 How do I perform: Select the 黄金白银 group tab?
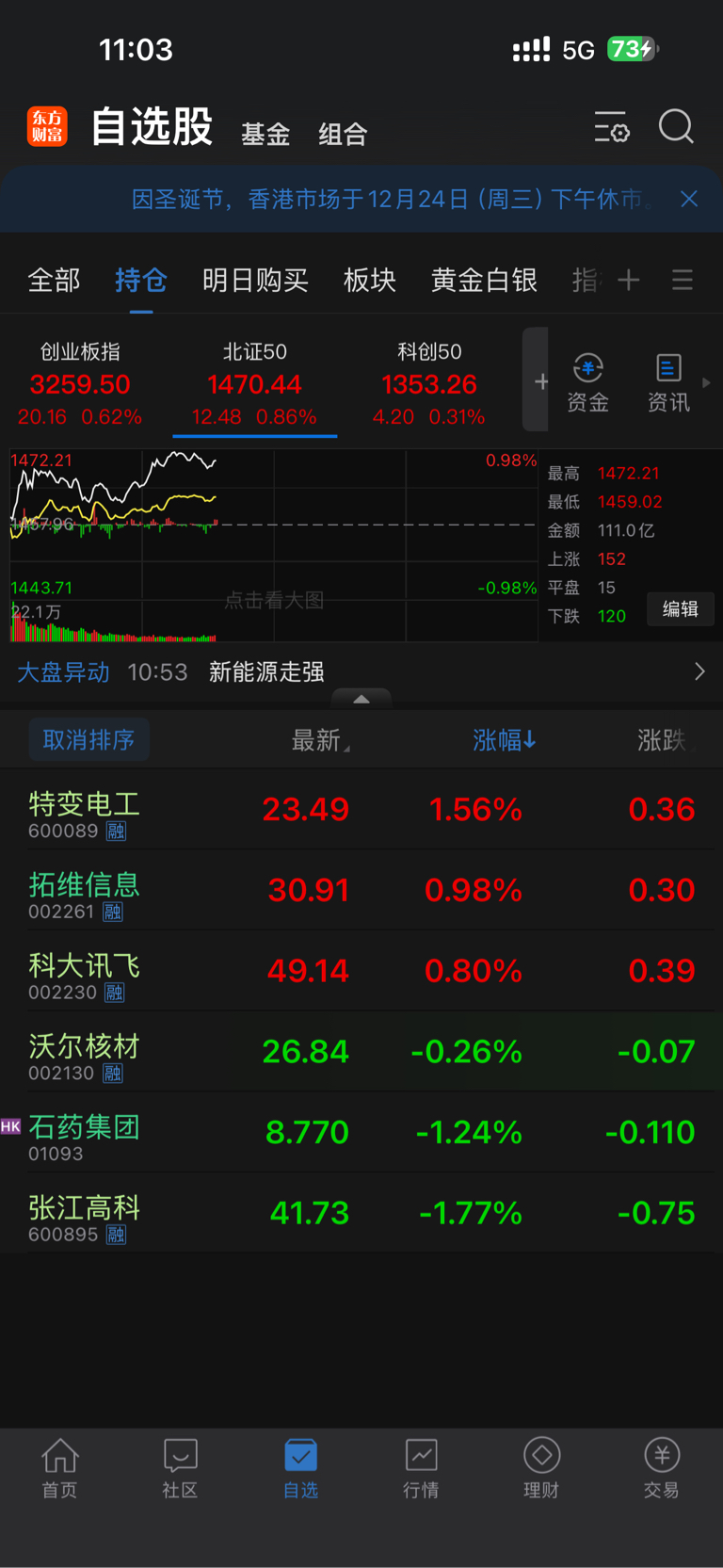[484, 281]
